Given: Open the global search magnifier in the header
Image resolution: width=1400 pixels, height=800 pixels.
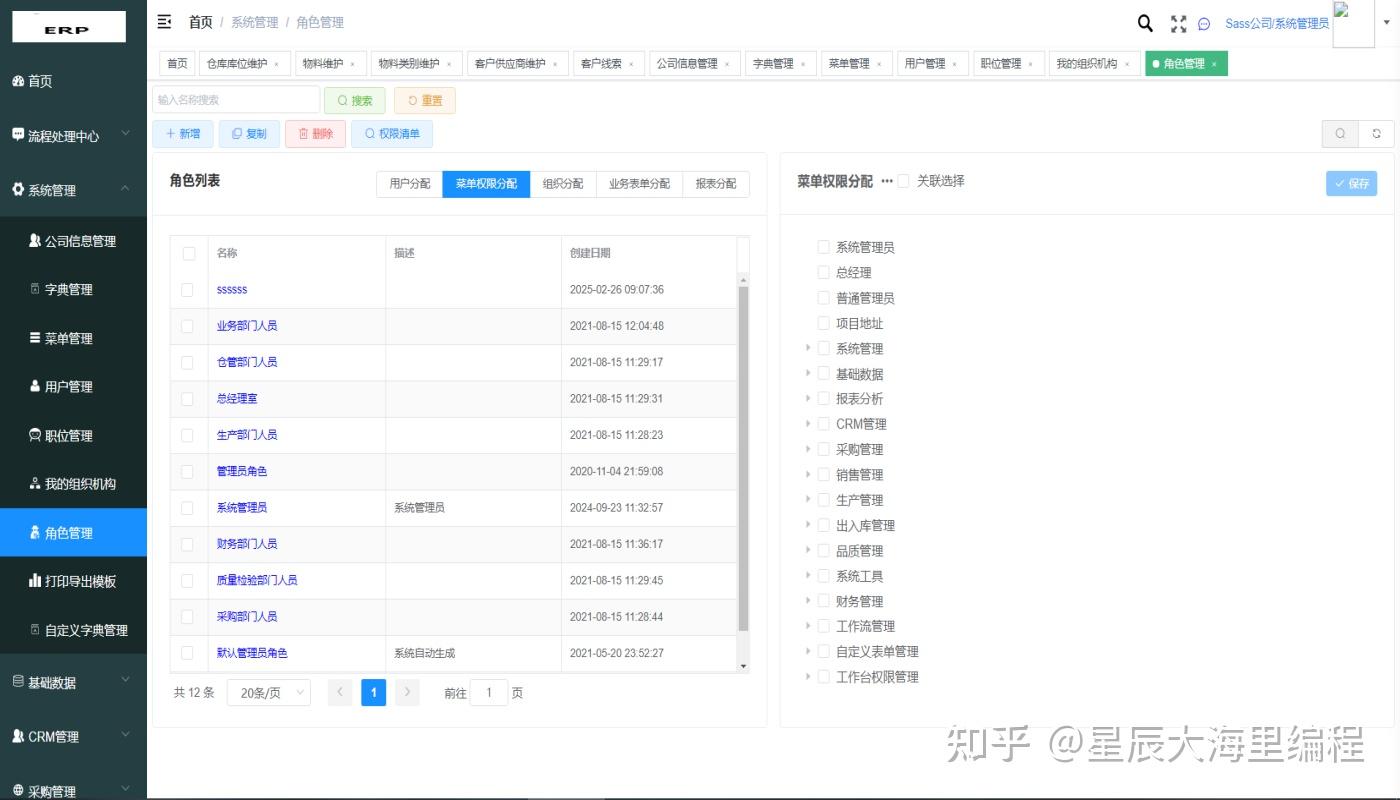Looking at the screenshot, I should 1144,22.
